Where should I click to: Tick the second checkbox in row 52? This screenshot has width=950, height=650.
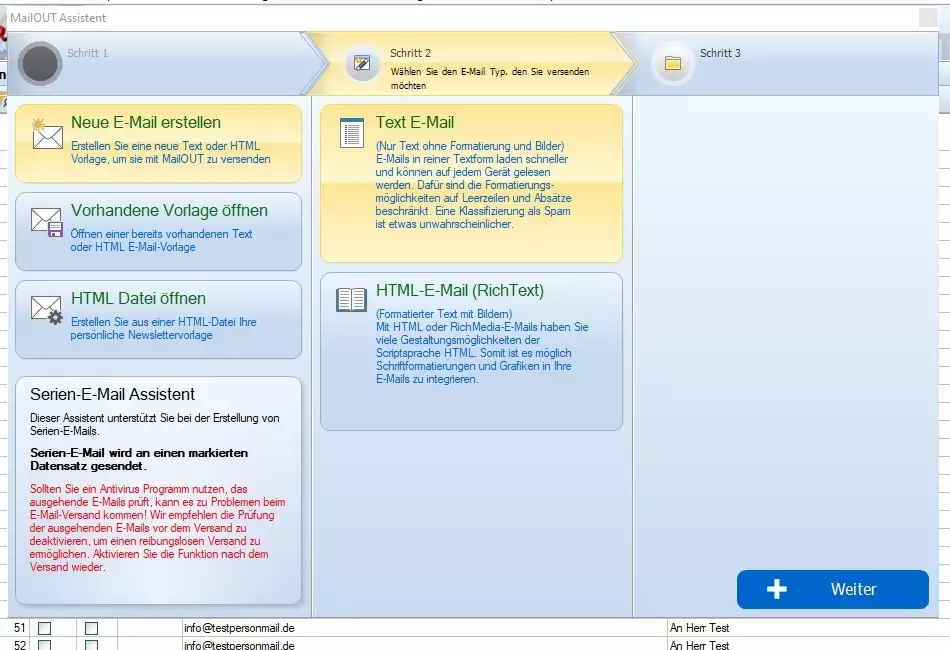point(91,645)
